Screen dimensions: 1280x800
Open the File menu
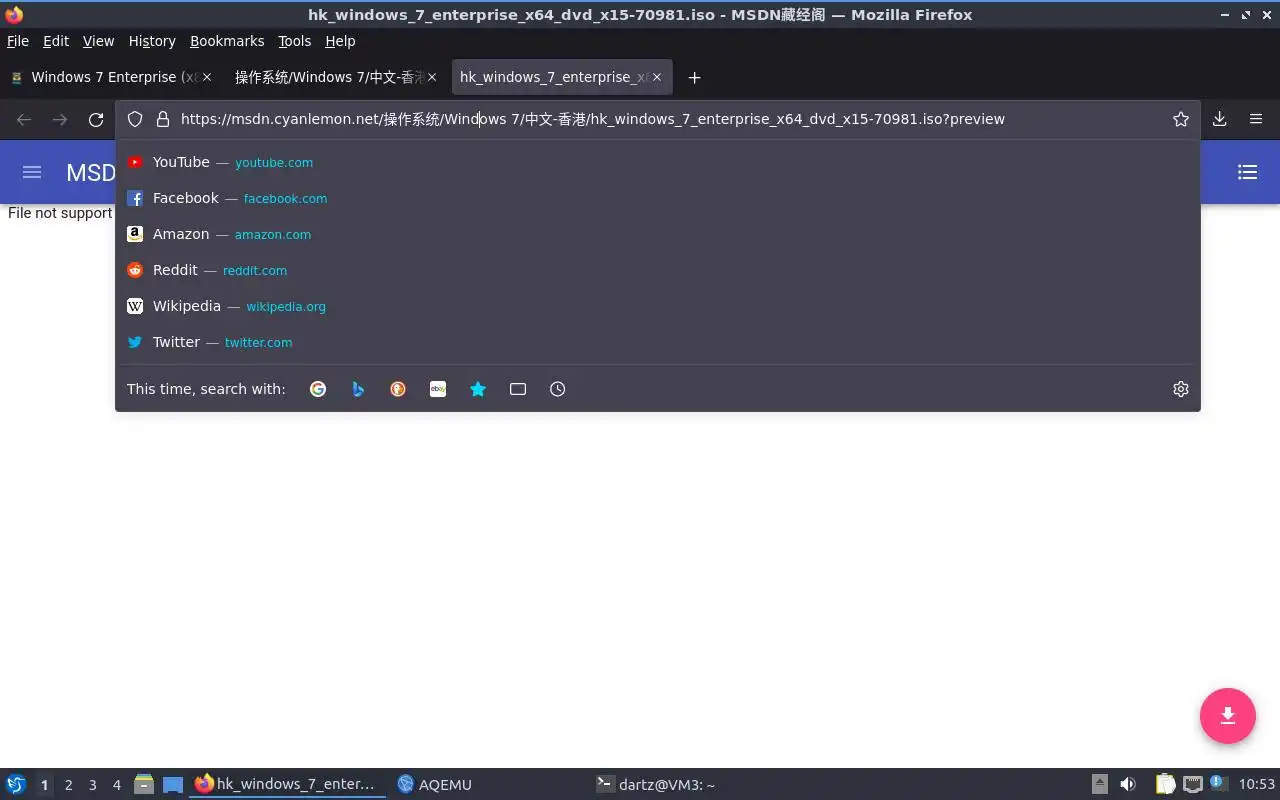(18, 41)
